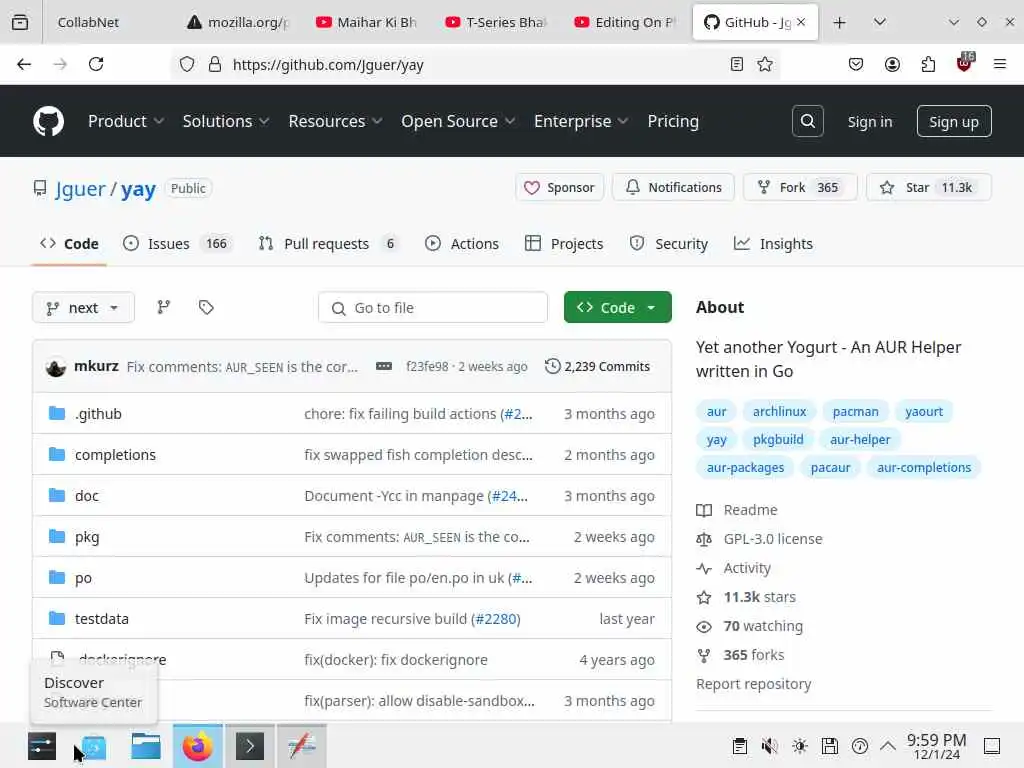Image resolution: width=1024 pixels, height=768 pixels.
Task: Open the GPL-3.0 license link
Action: (773, 539)
